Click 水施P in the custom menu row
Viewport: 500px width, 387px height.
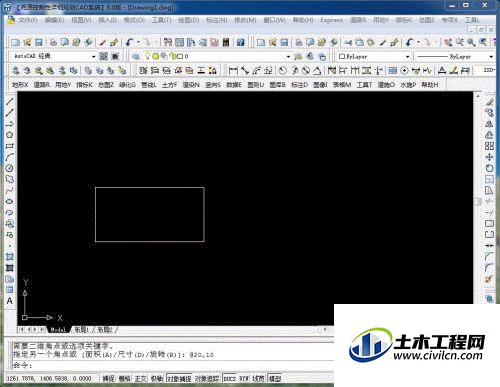coord(408,85)
